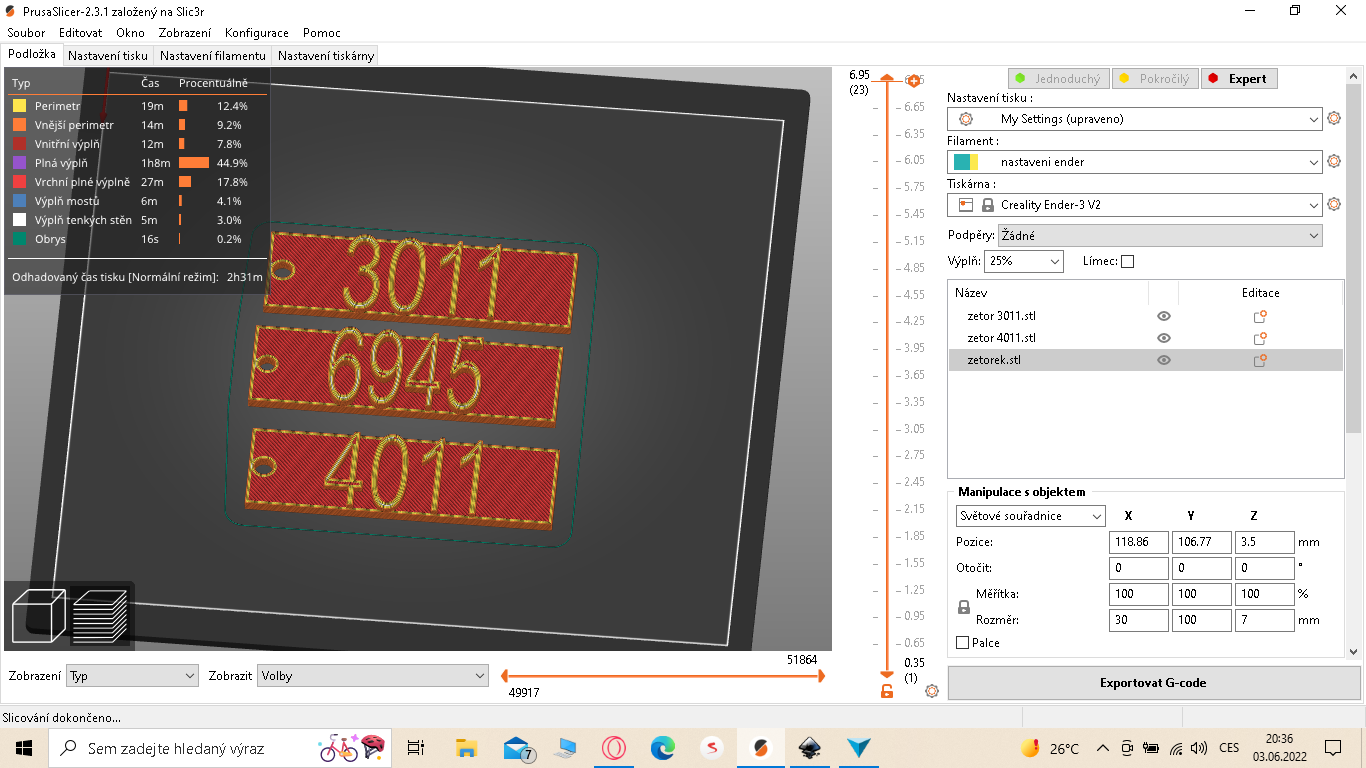Viewport: 1366px width, 768px height.
Task: Launch Microsoft Edge from the taskbar
Action: coord(663,747)
